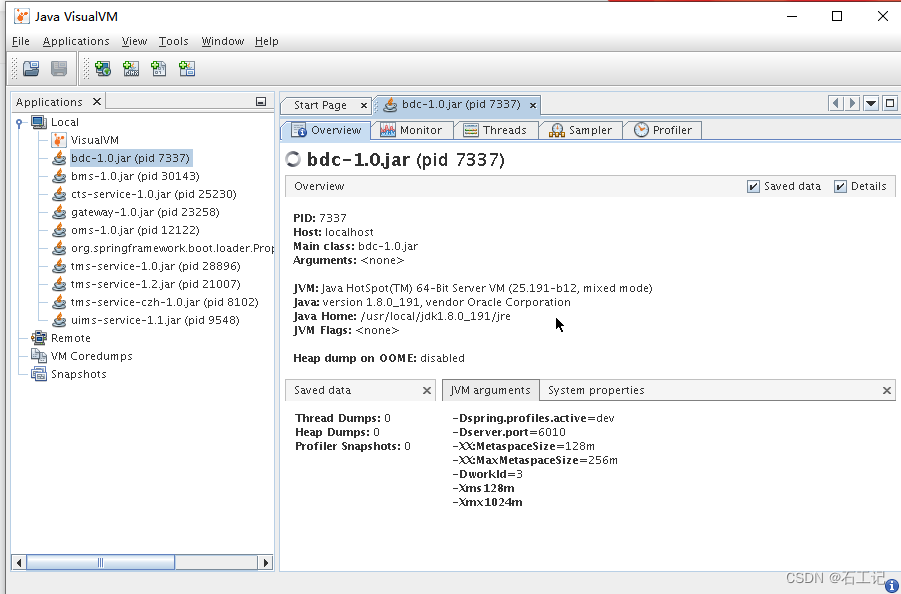The width and height of the screenshot is (901, 594).
Task: Collapse the Local tree node
Action: pos(19,122)
